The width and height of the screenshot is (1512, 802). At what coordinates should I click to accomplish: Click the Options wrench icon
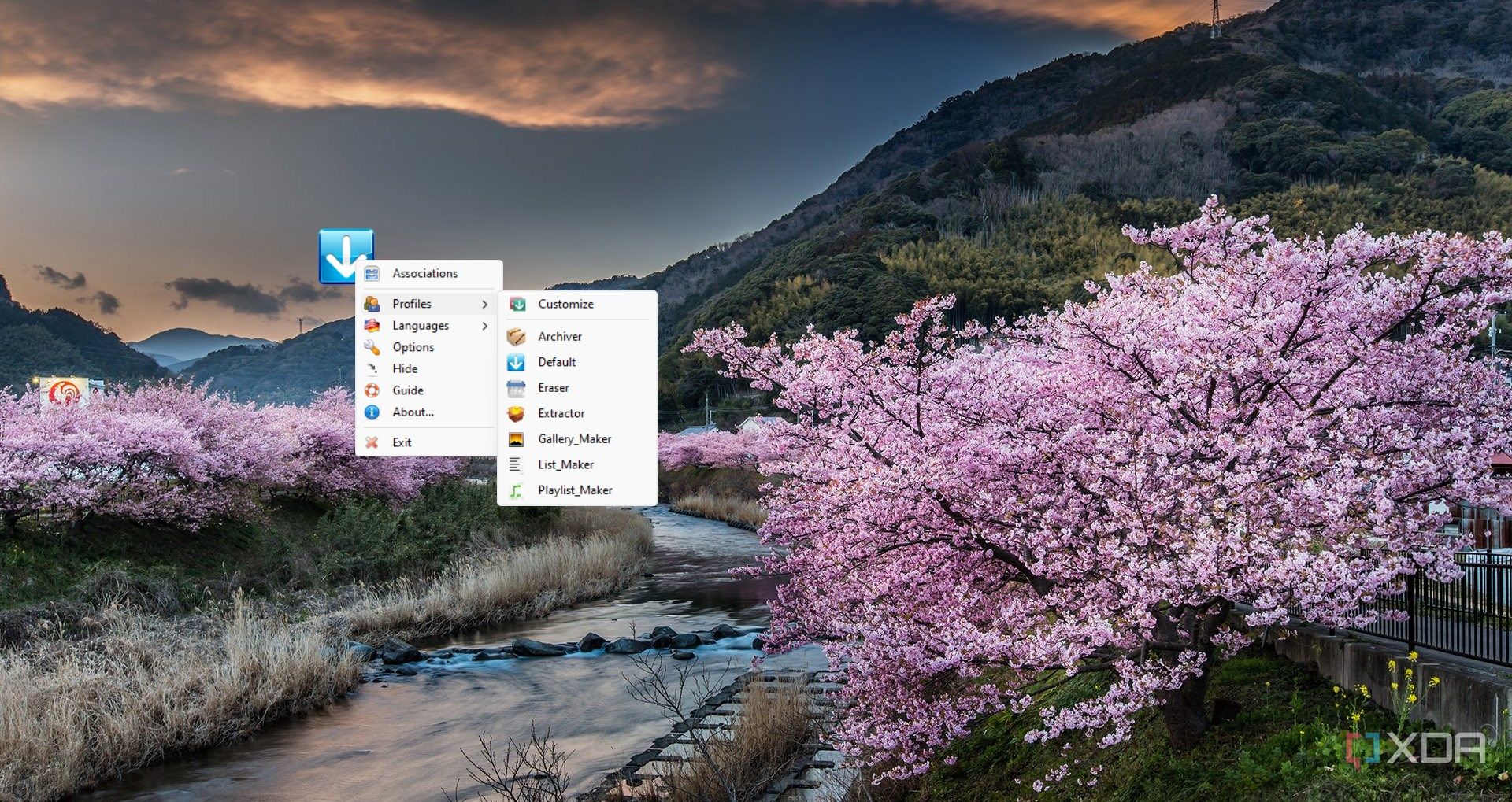[x=372, y=347]
